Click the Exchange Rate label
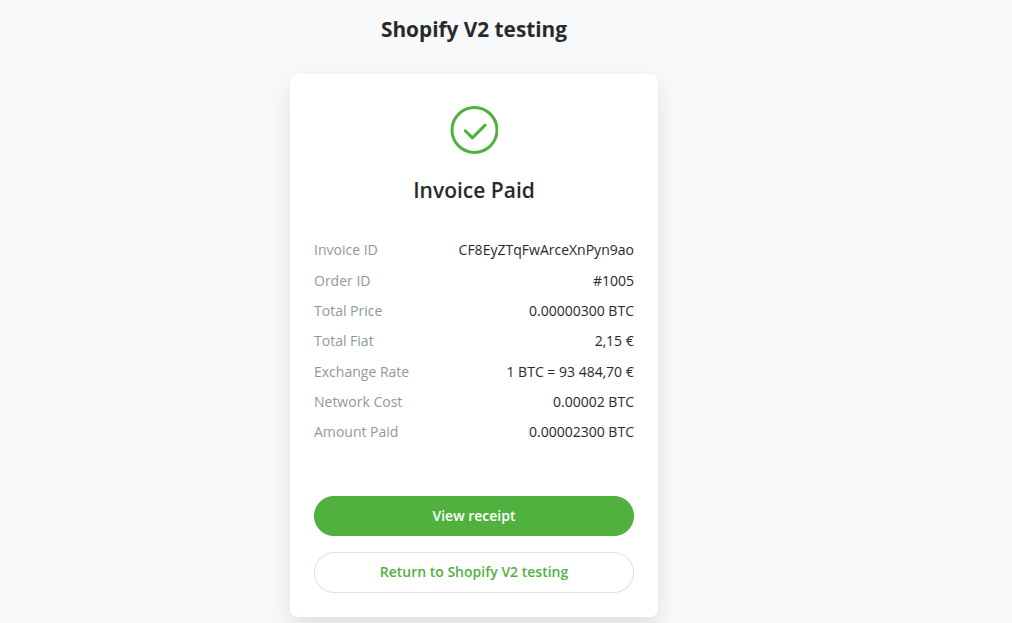 [x=361, y=371]
